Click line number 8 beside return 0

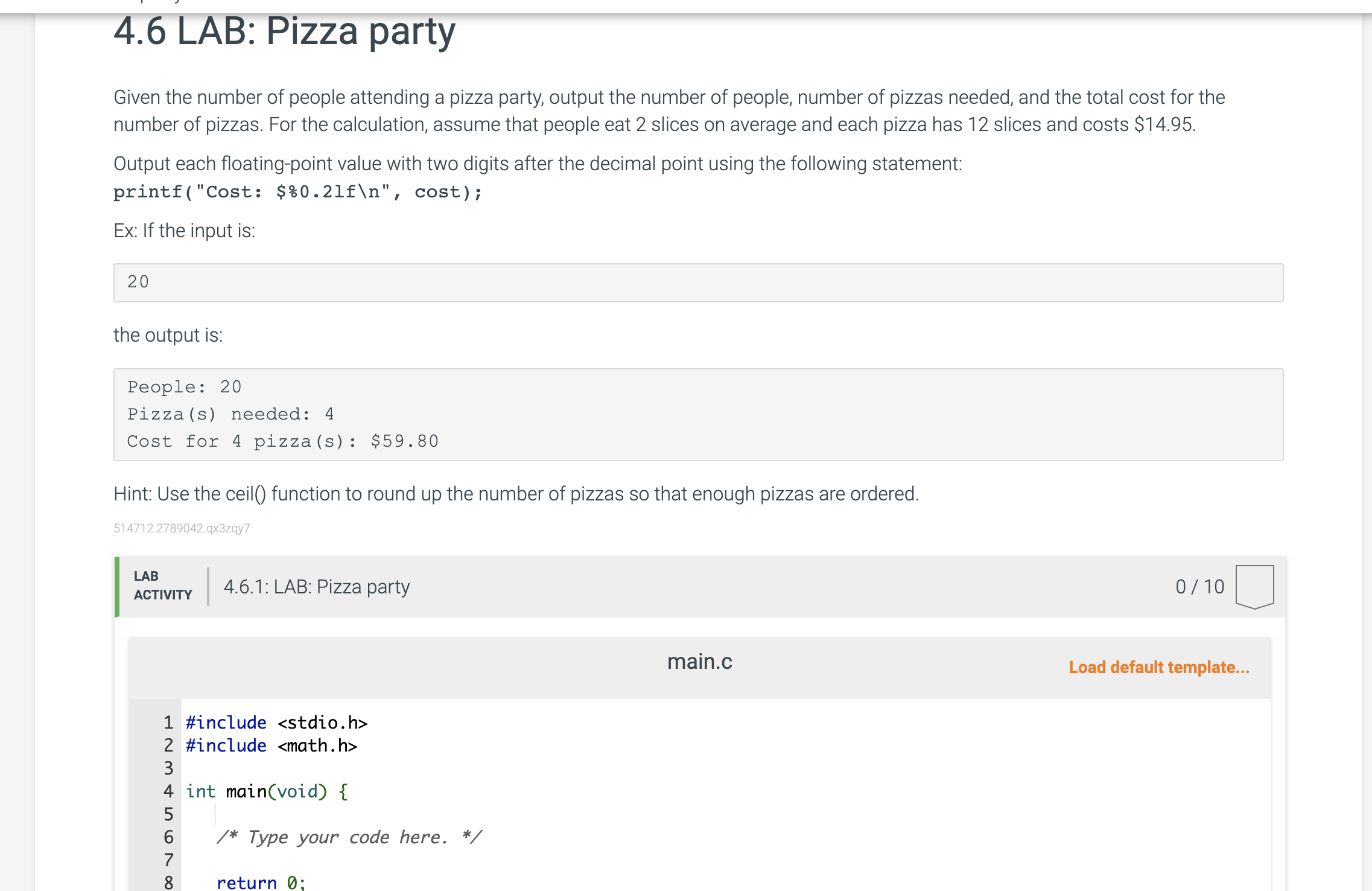[168, 883]
